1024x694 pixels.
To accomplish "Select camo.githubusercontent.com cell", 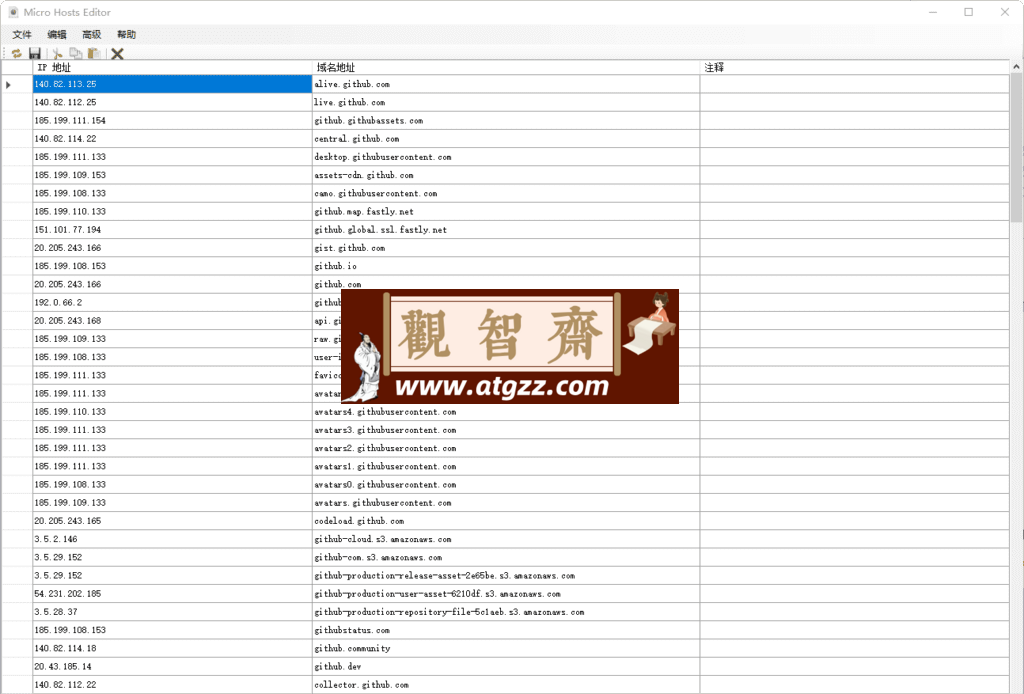I will point(506,194).
